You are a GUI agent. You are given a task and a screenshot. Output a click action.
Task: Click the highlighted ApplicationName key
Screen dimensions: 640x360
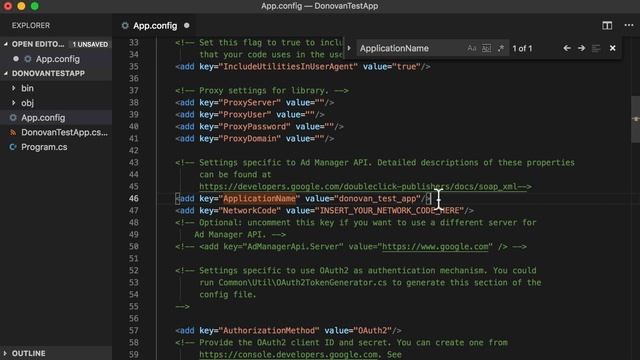(x=260, y=198)
